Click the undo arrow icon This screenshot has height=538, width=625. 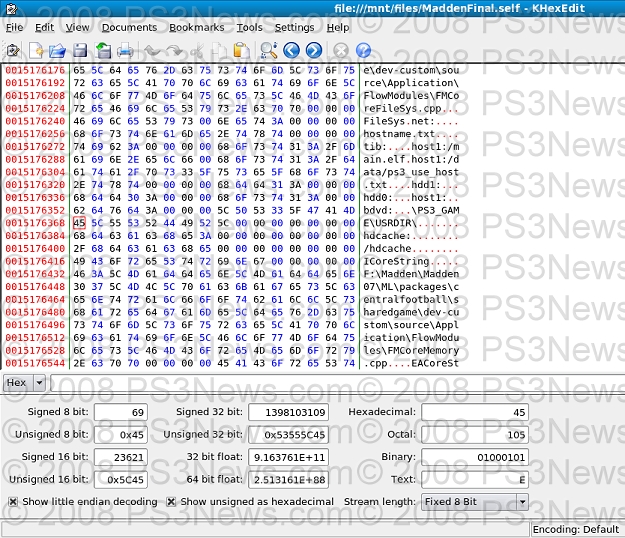point(152,51)
